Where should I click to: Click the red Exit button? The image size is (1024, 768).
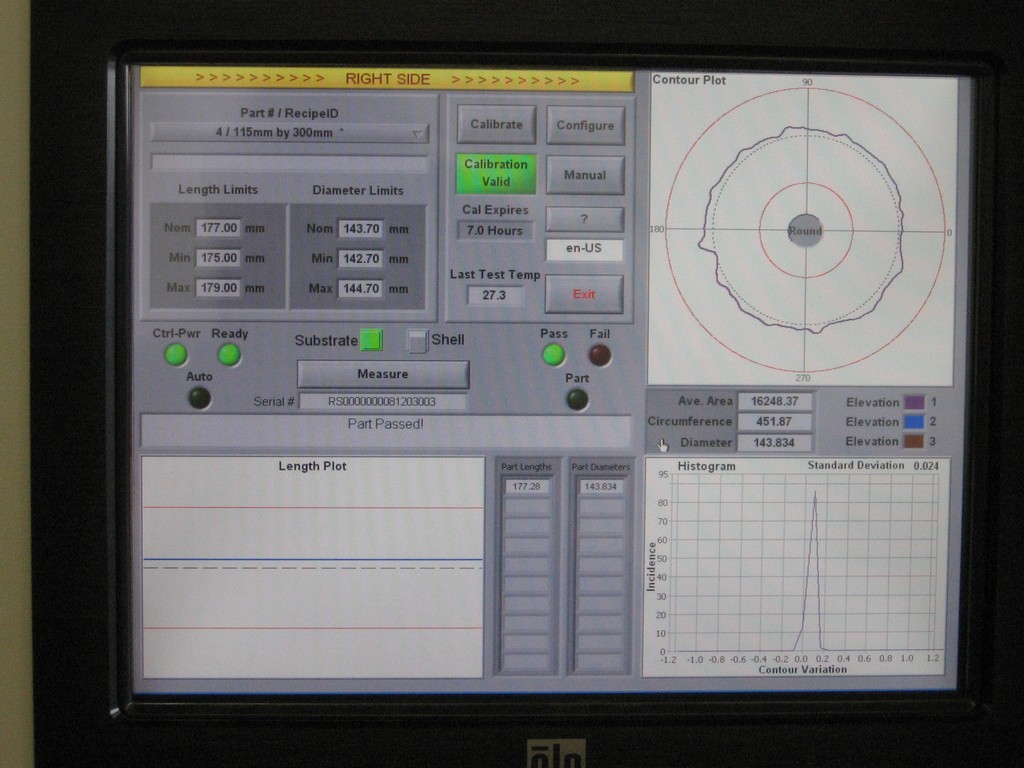(584, 294)
